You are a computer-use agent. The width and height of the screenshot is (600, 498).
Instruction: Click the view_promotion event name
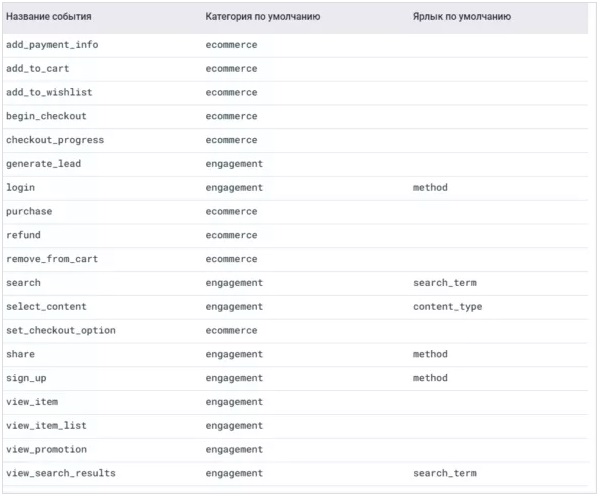[x=46, y=449]
